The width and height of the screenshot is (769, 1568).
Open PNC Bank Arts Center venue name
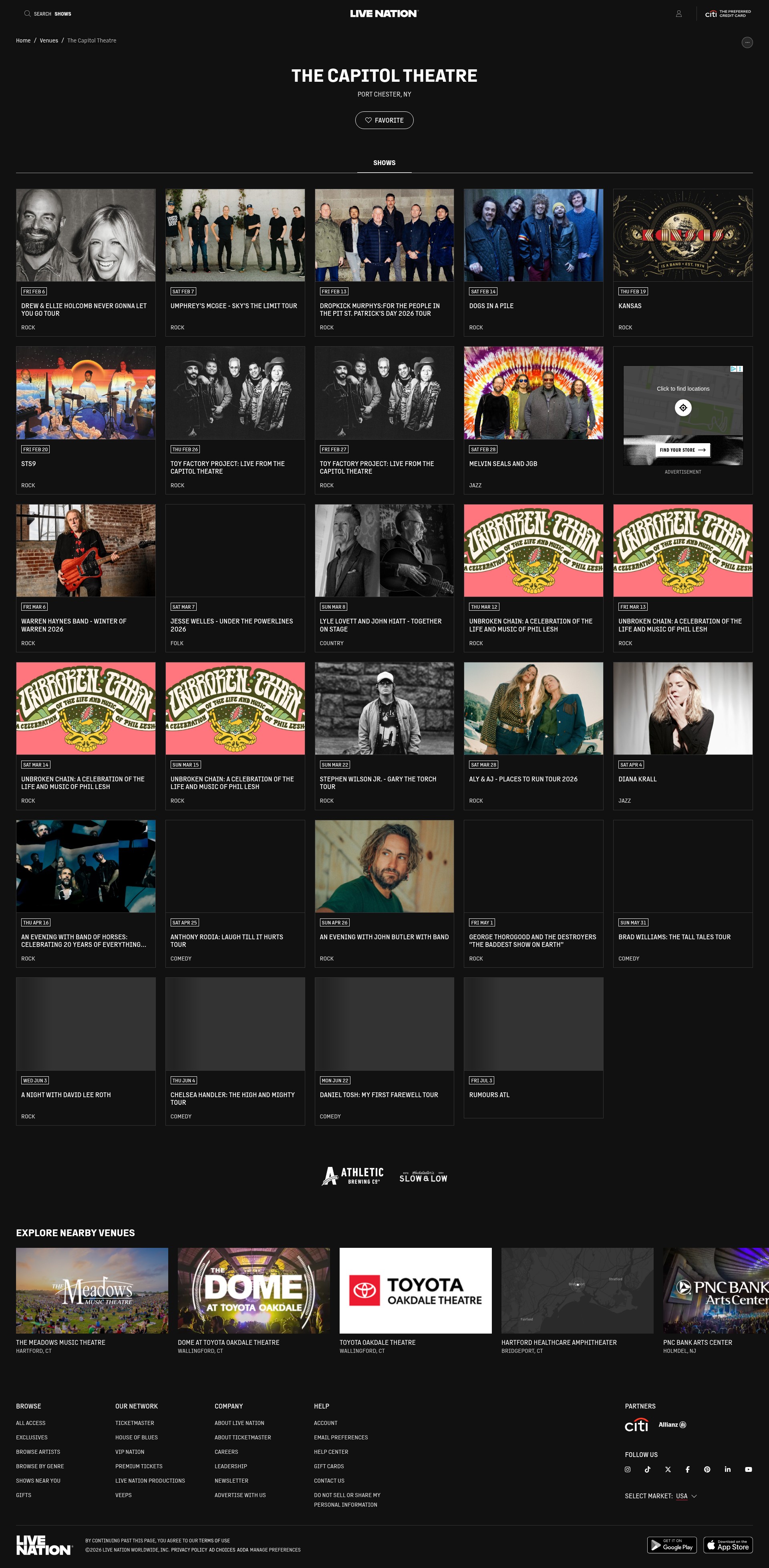point(697,1342)
